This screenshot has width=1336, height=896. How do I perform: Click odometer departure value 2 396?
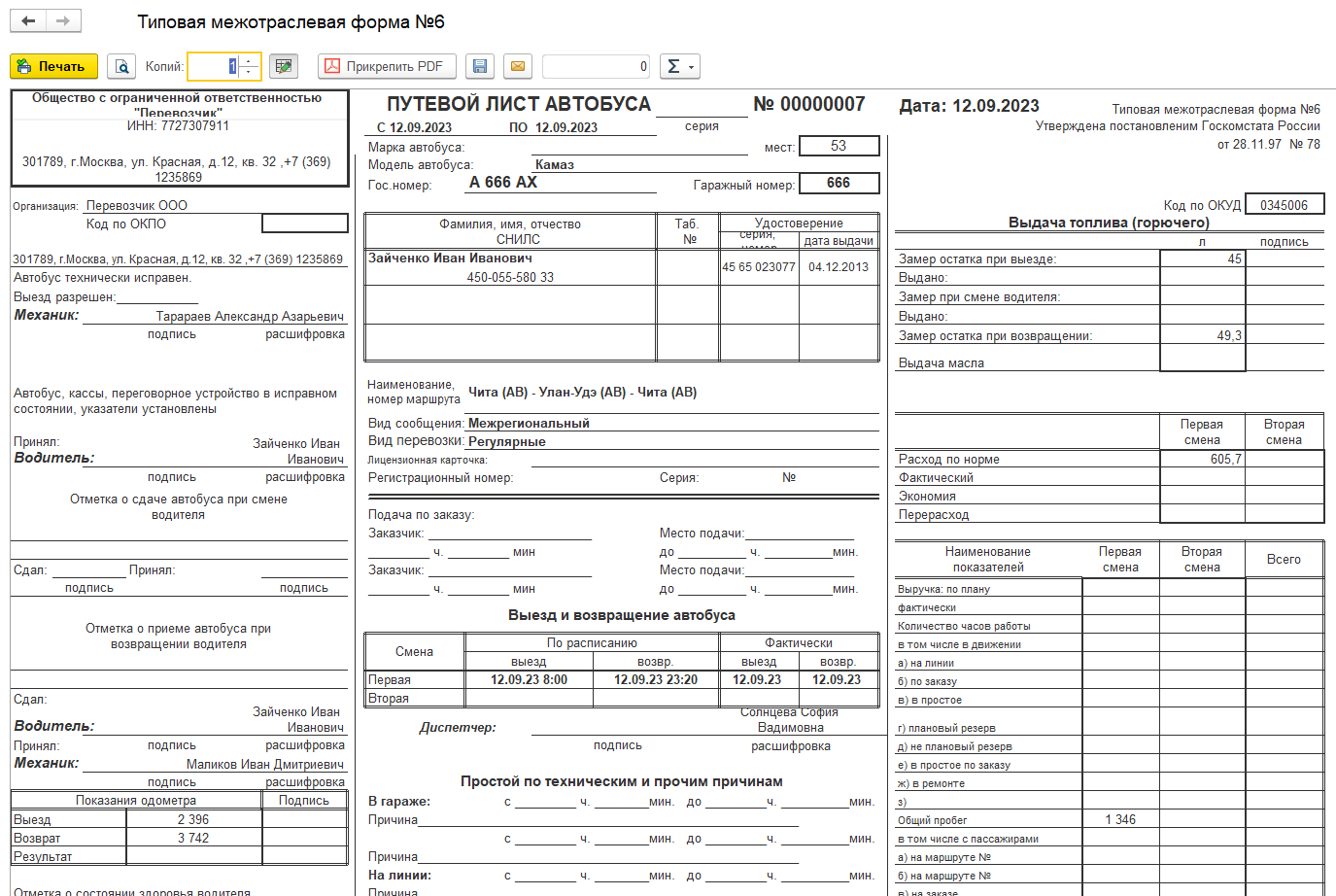pyautogui.click(x=193, y=819)
